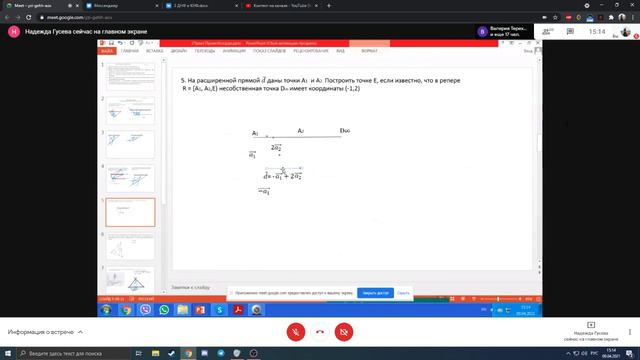Click Undo in PowerPoint quick access toolbar
The height and width of the screenshot is (360, 640).
tap(120, 43)
